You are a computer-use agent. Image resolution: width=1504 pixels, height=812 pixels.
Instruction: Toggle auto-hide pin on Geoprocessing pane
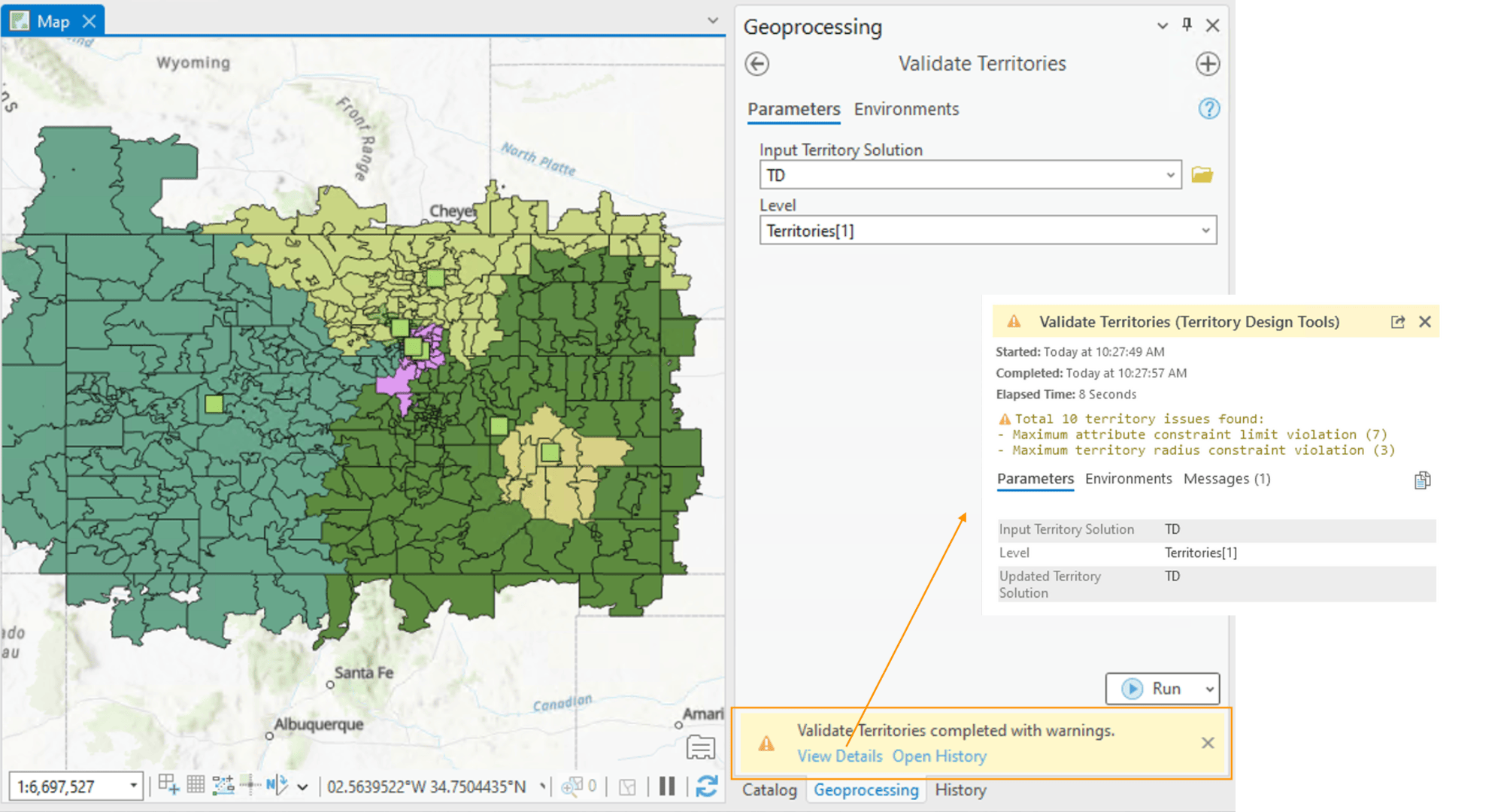coord(1187,25)
